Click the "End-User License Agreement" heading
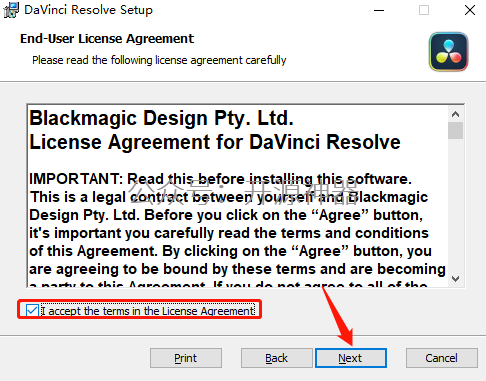The width and height of the screenshot is (486, 381). (x=107, y=39)
